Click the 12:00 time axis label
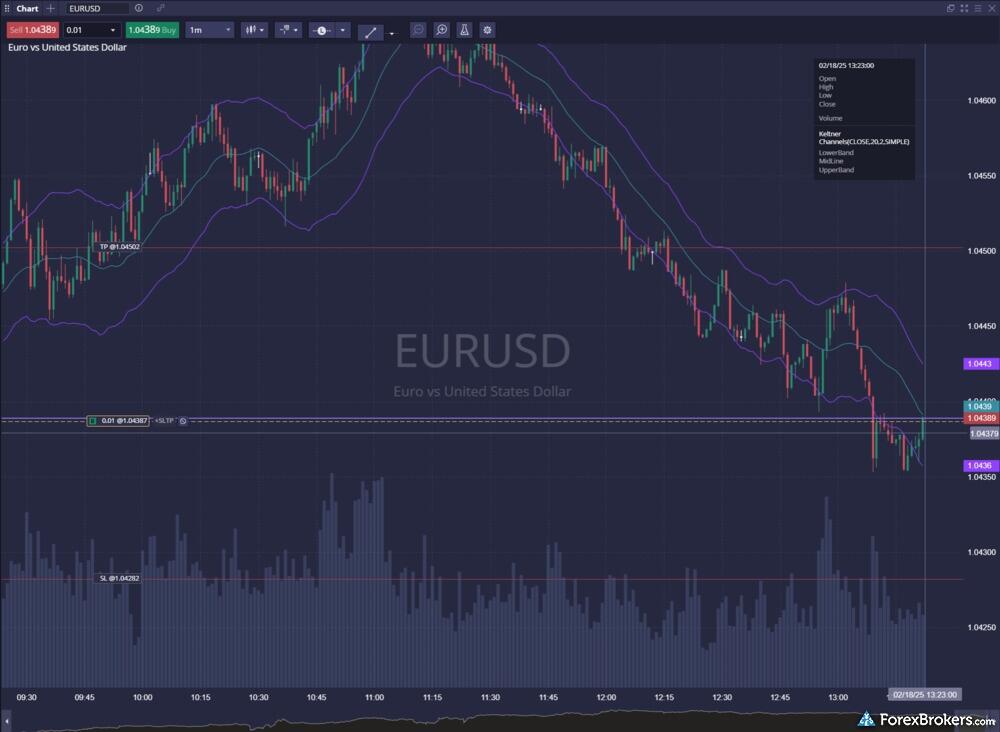1000x732 pixels. click(606, 698)
